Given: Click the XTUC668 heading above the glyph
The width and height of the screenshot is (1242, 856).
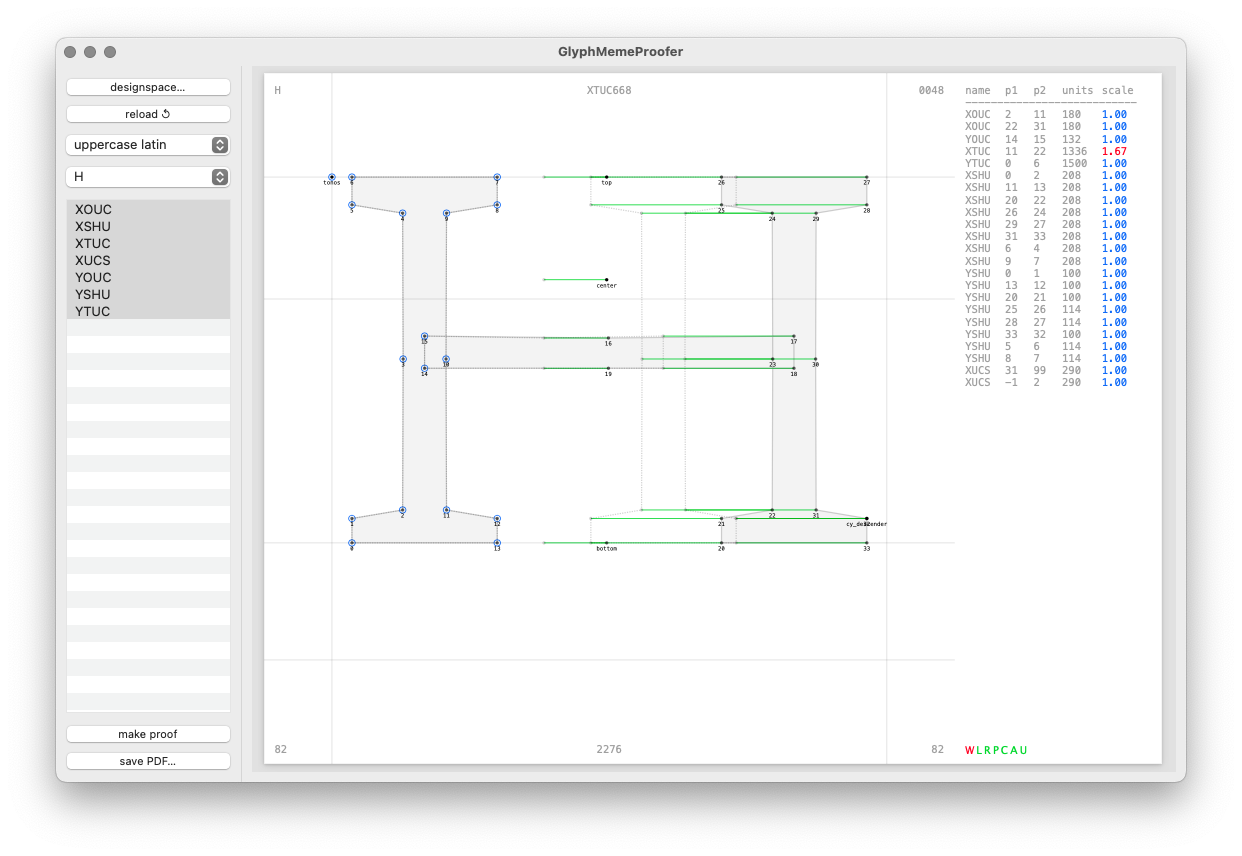Looking at the screenshot, I should click(608, 91).
